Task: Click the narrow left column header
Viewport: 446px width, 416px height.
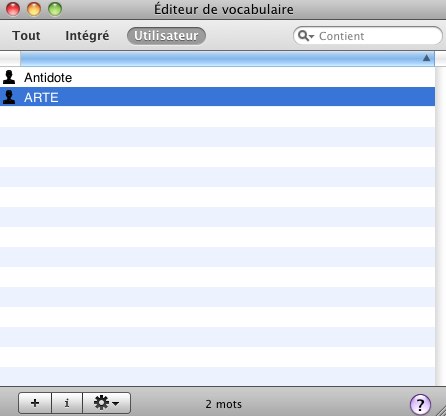Action: 10,59
